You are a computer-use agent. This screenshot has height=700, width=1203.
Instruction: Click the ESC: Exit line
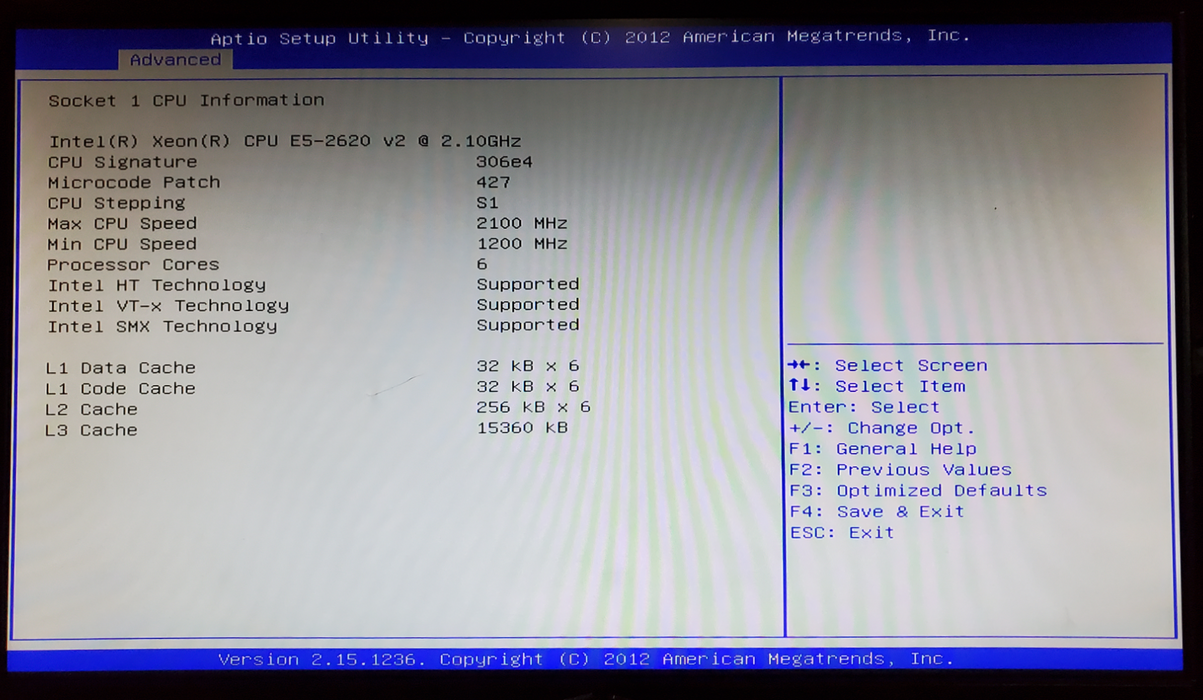842,533
